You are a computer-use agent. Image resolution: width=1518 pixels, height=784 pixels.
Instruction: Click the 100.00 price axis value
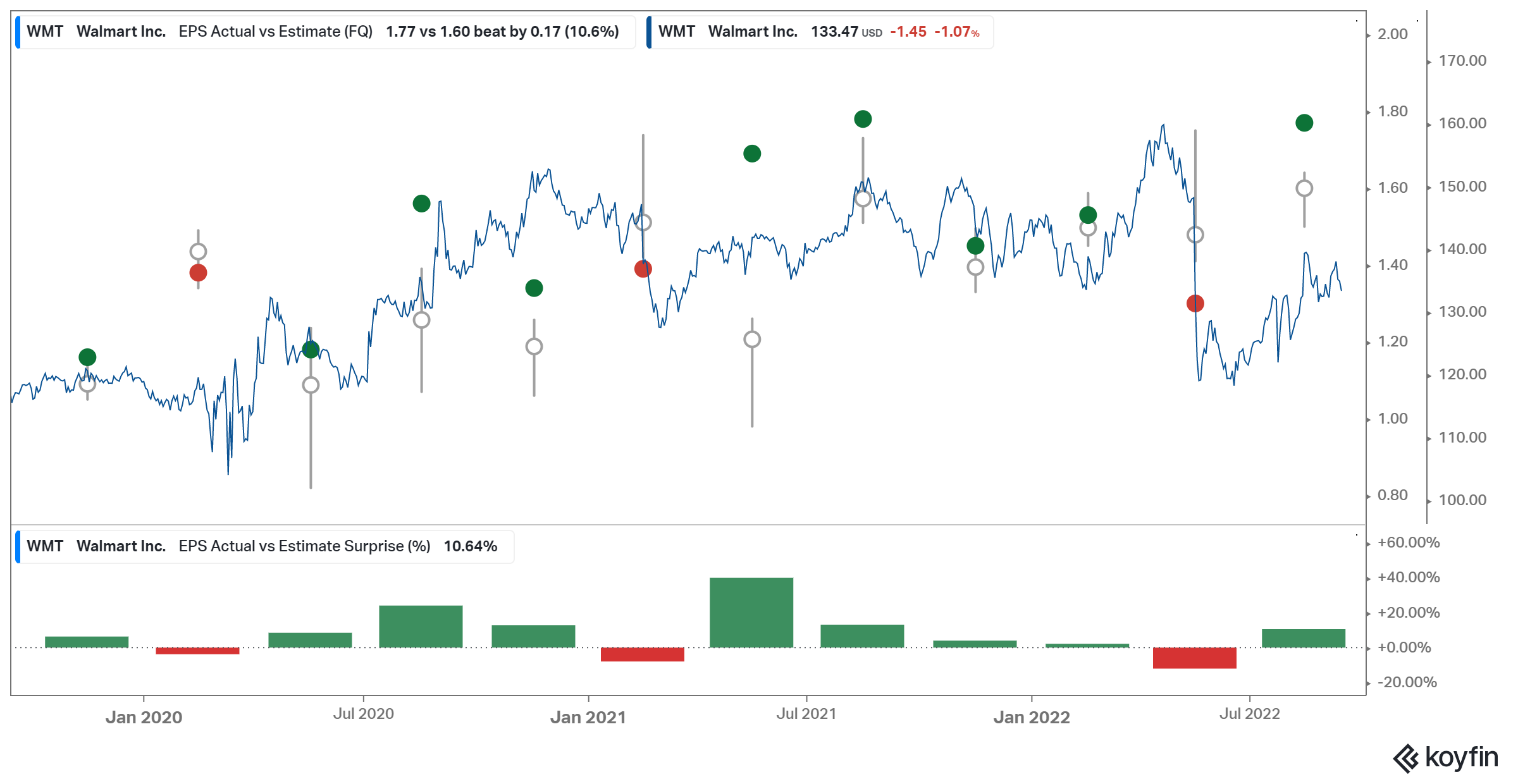click(1462, 500)
